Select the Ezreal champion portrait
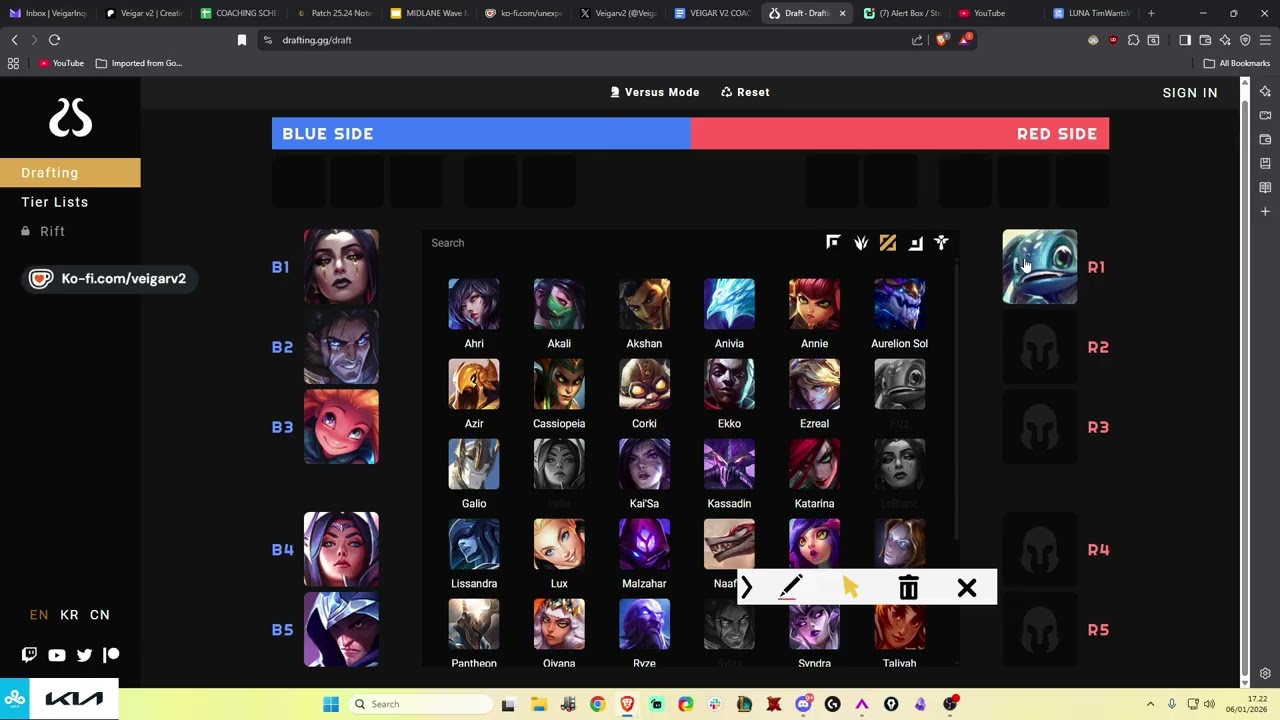1280x720 pixels. tap(814, 384)
